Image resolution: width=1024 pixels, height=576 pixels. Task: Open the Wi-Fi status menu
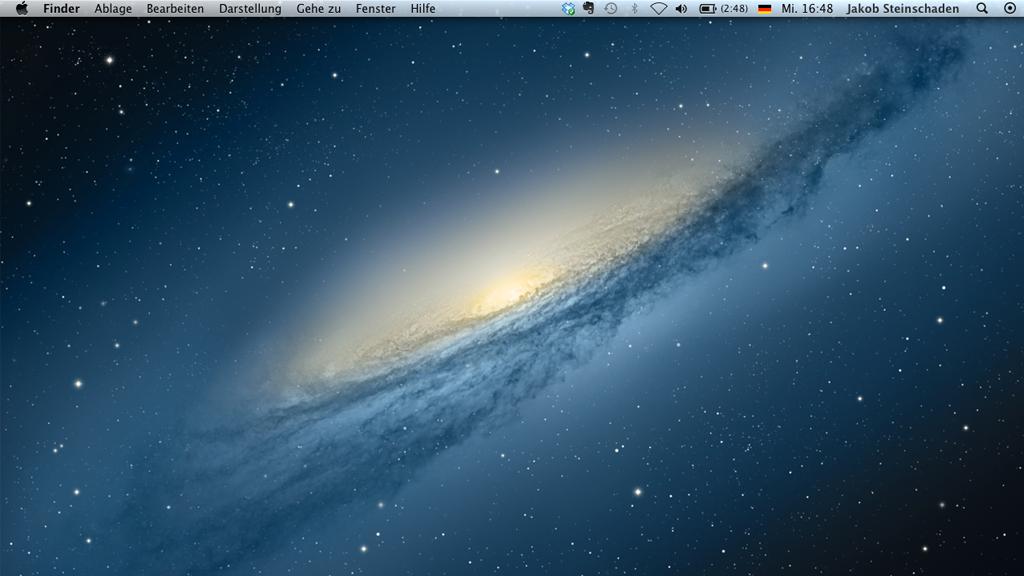pos(658,8)
